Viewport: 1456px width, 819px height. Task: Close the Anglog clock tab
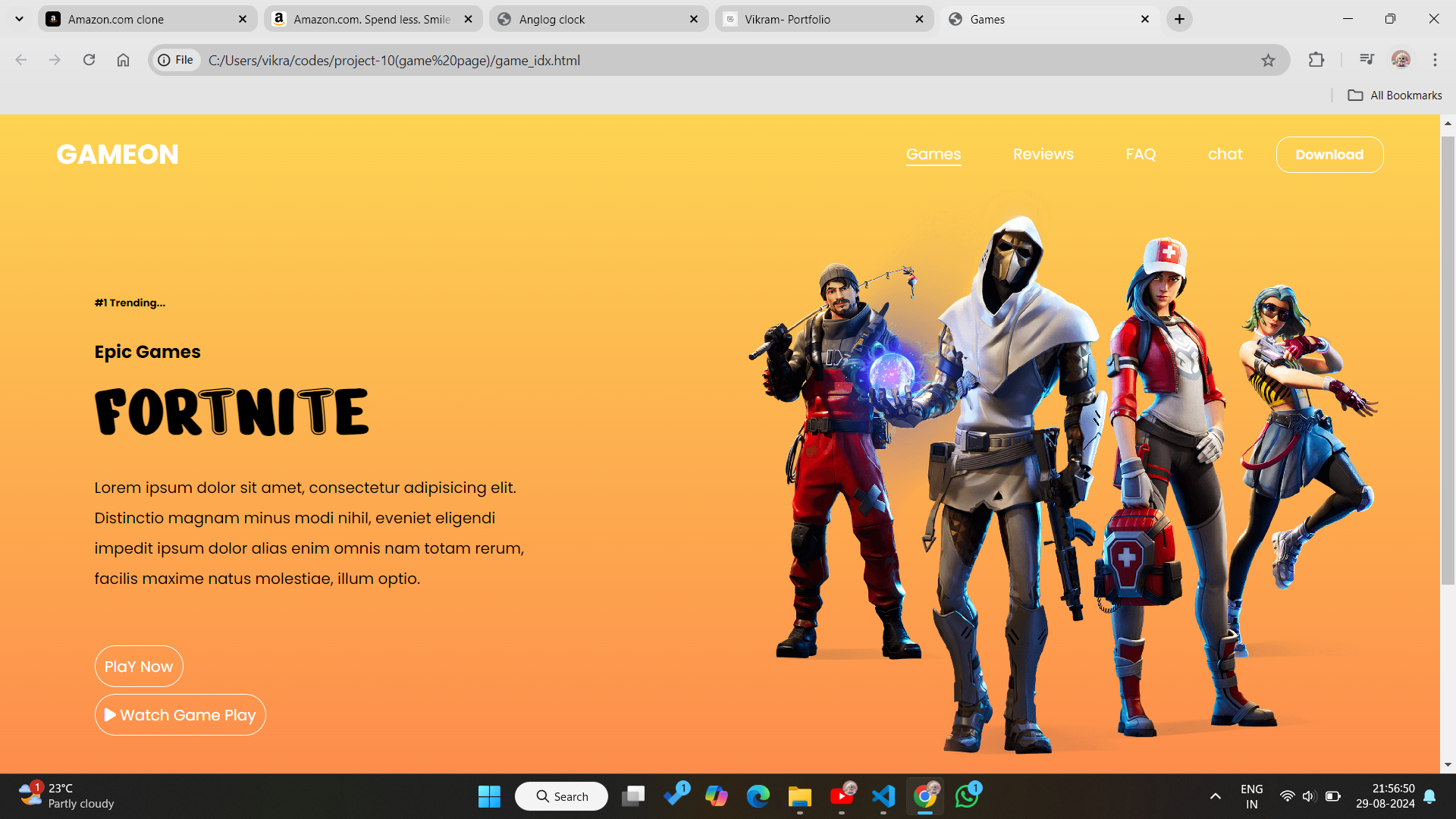pos(694,19)
